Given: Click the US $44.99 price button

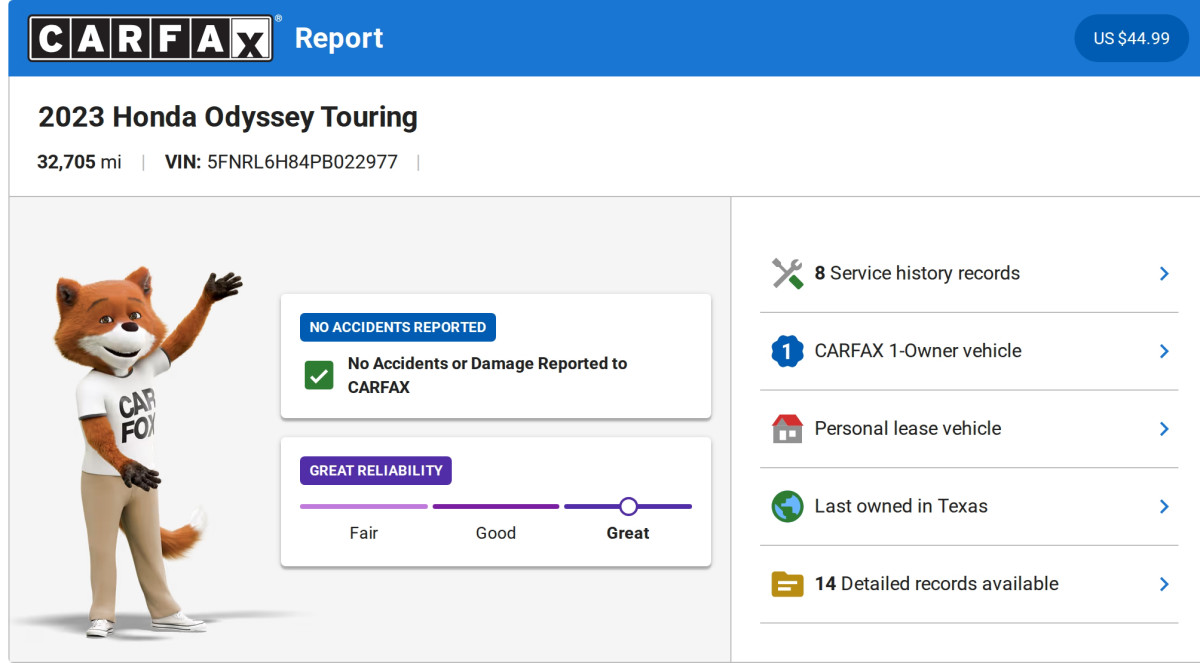Looking at the screenshot, I should click(1131, 39).
